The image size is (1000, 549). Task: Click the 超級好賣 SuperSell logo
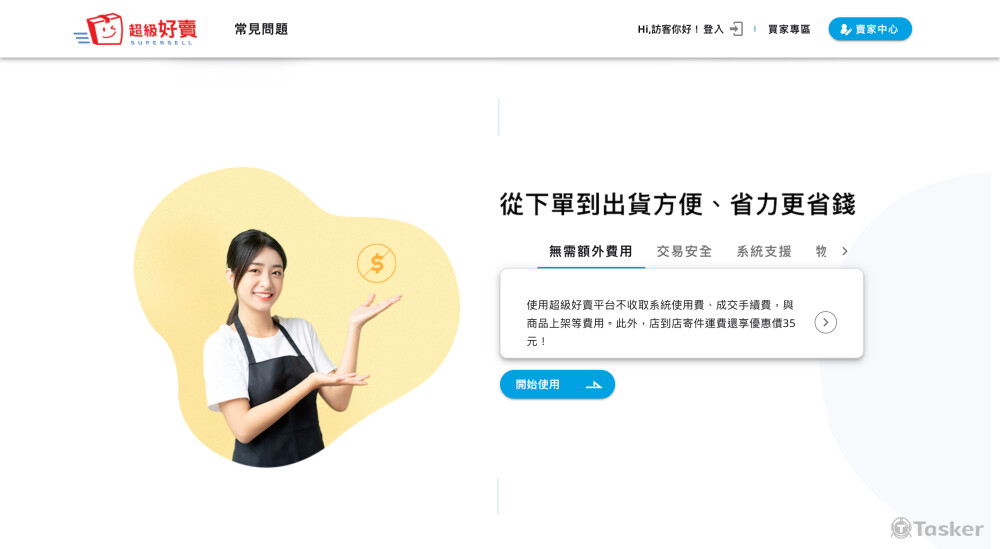pyautogui.click(x=136, y=29)
